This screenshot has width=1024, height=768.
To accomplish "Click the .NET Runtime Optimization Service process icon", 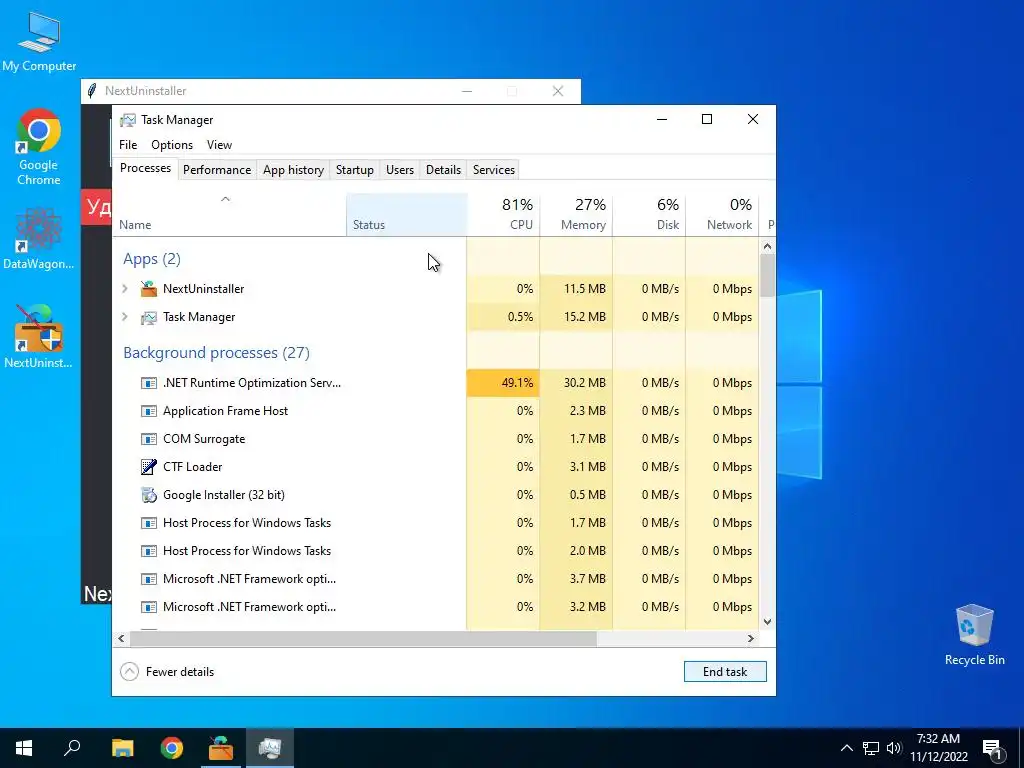I will click(x=149, y=383).
